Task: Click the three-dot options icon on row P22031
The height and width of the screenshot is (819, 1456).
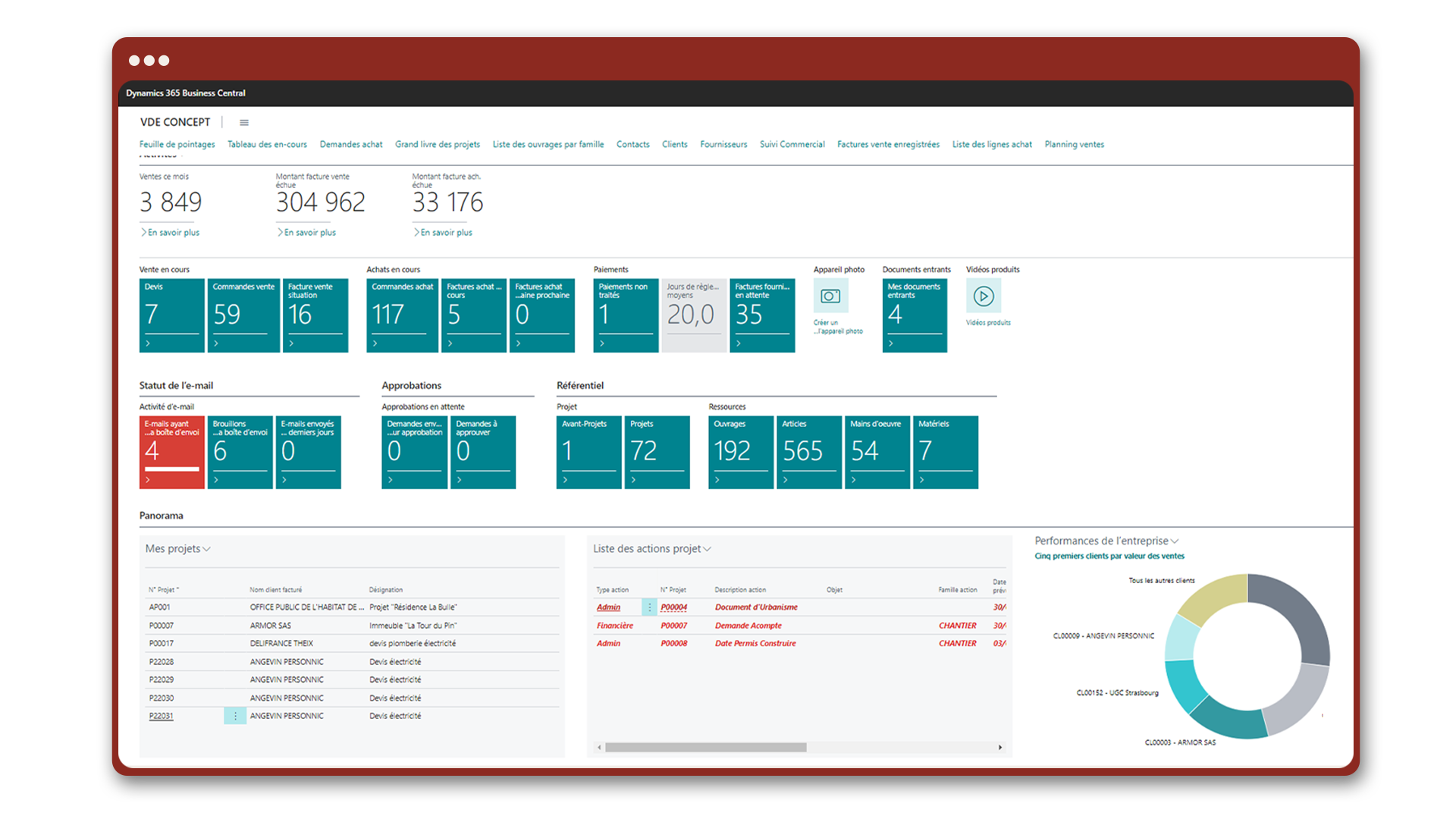Action: [235, 716]
